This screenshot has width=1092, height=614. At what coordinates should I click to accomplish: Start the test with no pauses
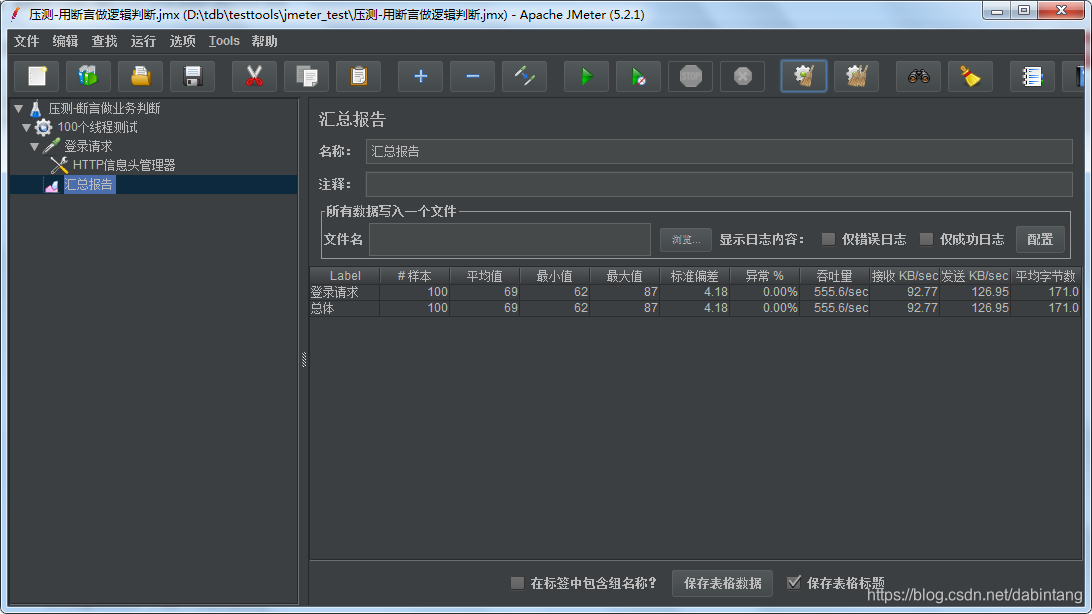coord(639,76)
